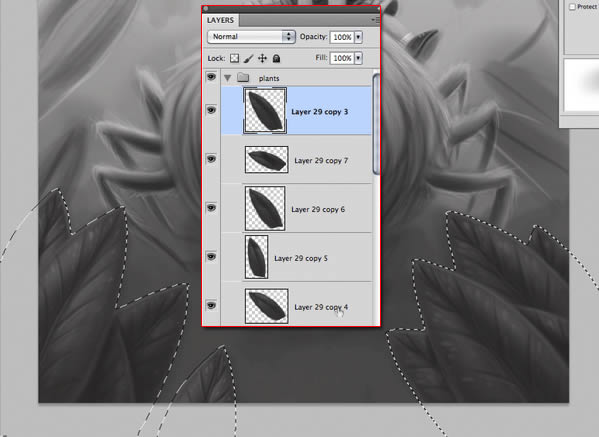Image resolution: width=599 pixels, height=437 pixels.
Task: Click the 'Layer 29 copy 7' name
Action: click(x=321, y=161)
